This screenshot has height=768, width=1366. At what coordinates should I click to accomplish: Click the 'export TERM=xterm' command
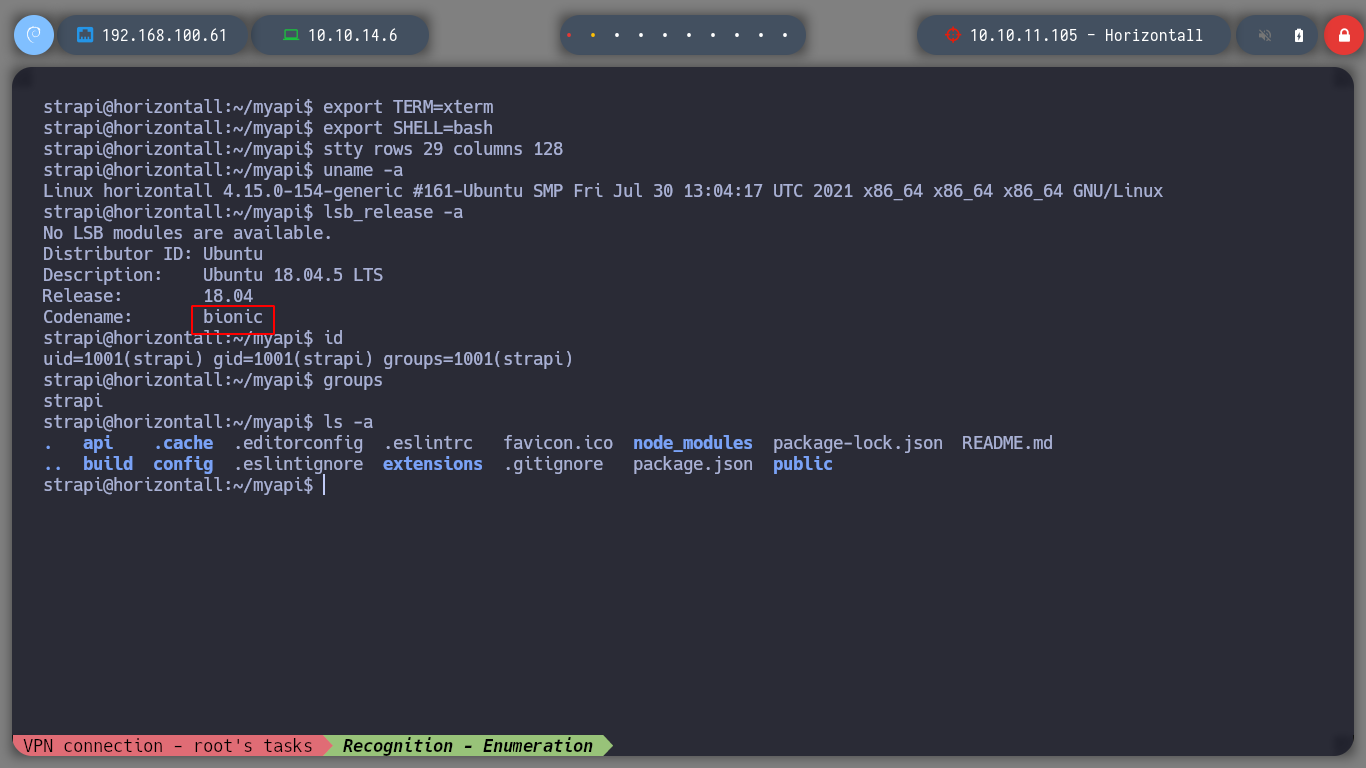[x=408, y=107]
